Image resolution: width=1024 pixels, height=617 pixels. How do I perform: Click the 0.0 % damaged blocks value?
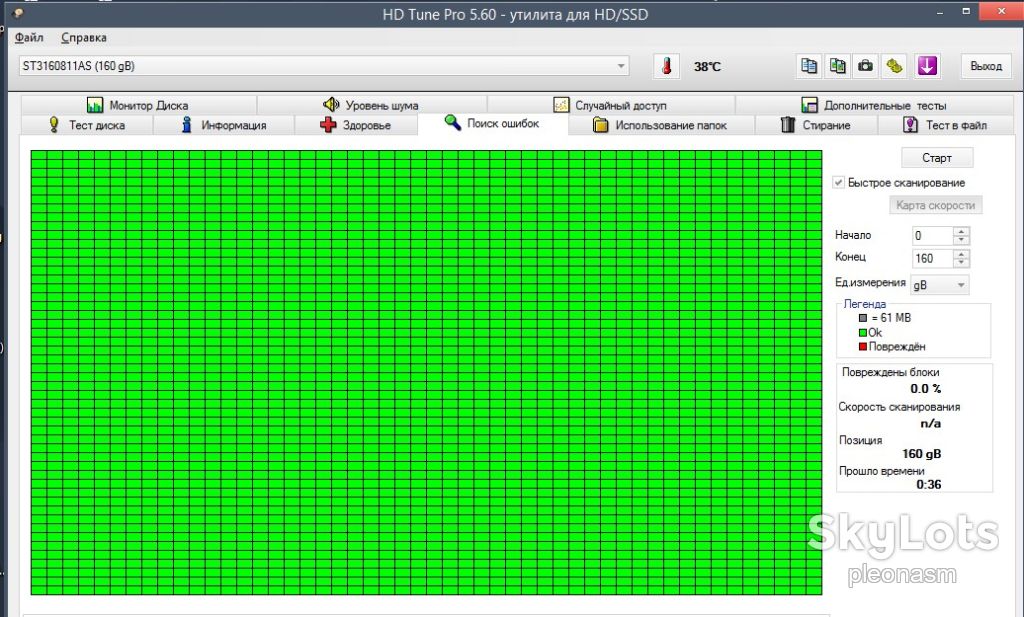925,388
